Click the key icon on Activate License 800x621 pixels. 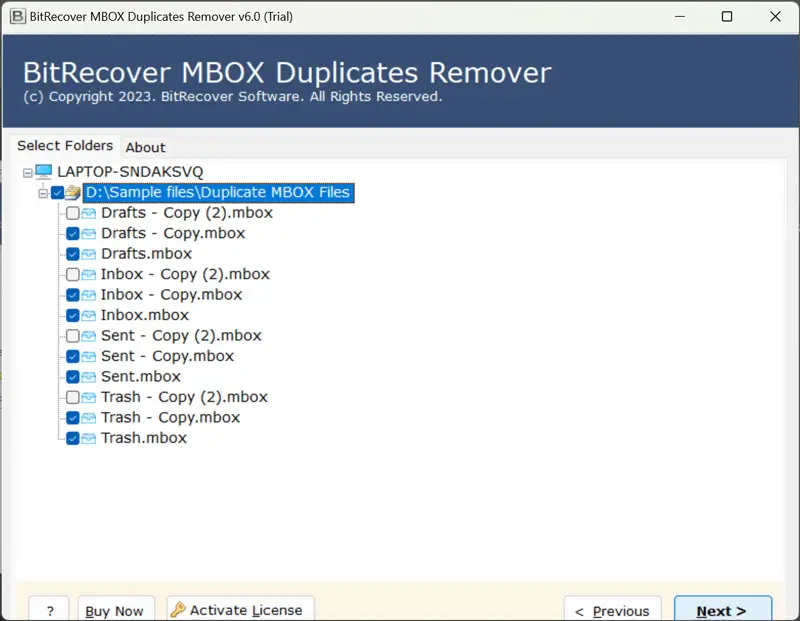178,610
